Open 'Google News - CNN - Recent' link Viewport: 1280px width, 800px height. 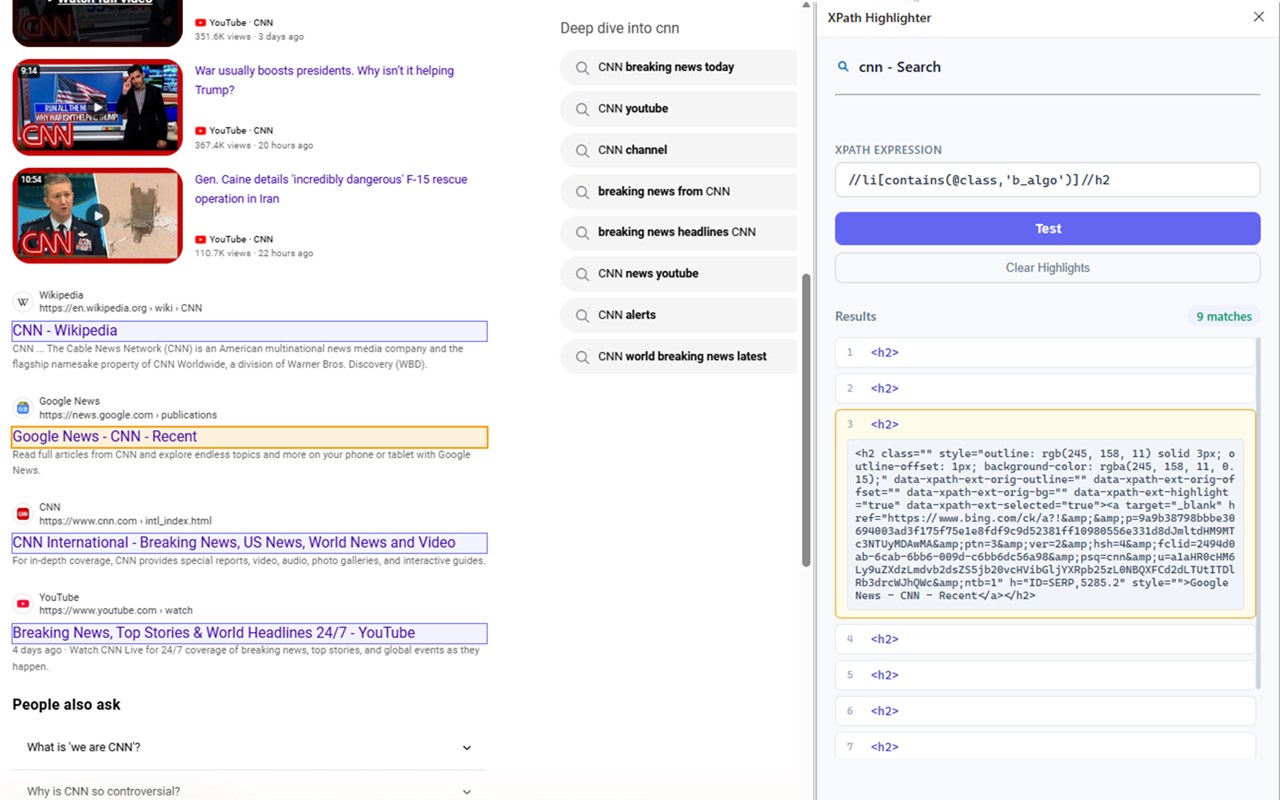105,437
